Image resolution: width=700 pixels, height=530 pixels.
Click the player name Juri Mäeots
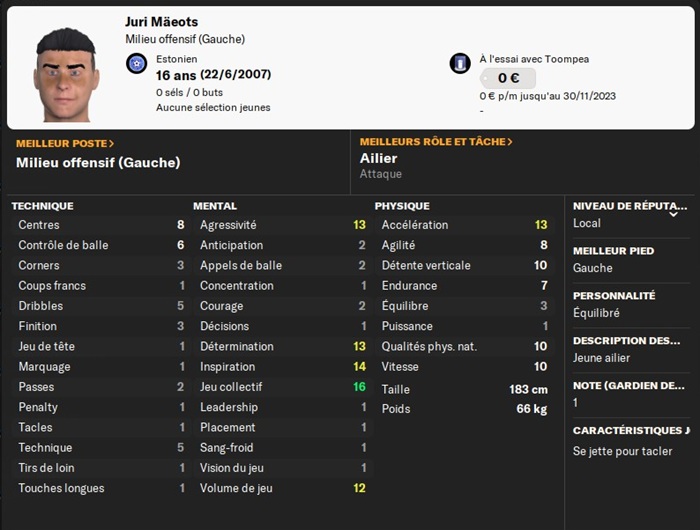[160, 21]
